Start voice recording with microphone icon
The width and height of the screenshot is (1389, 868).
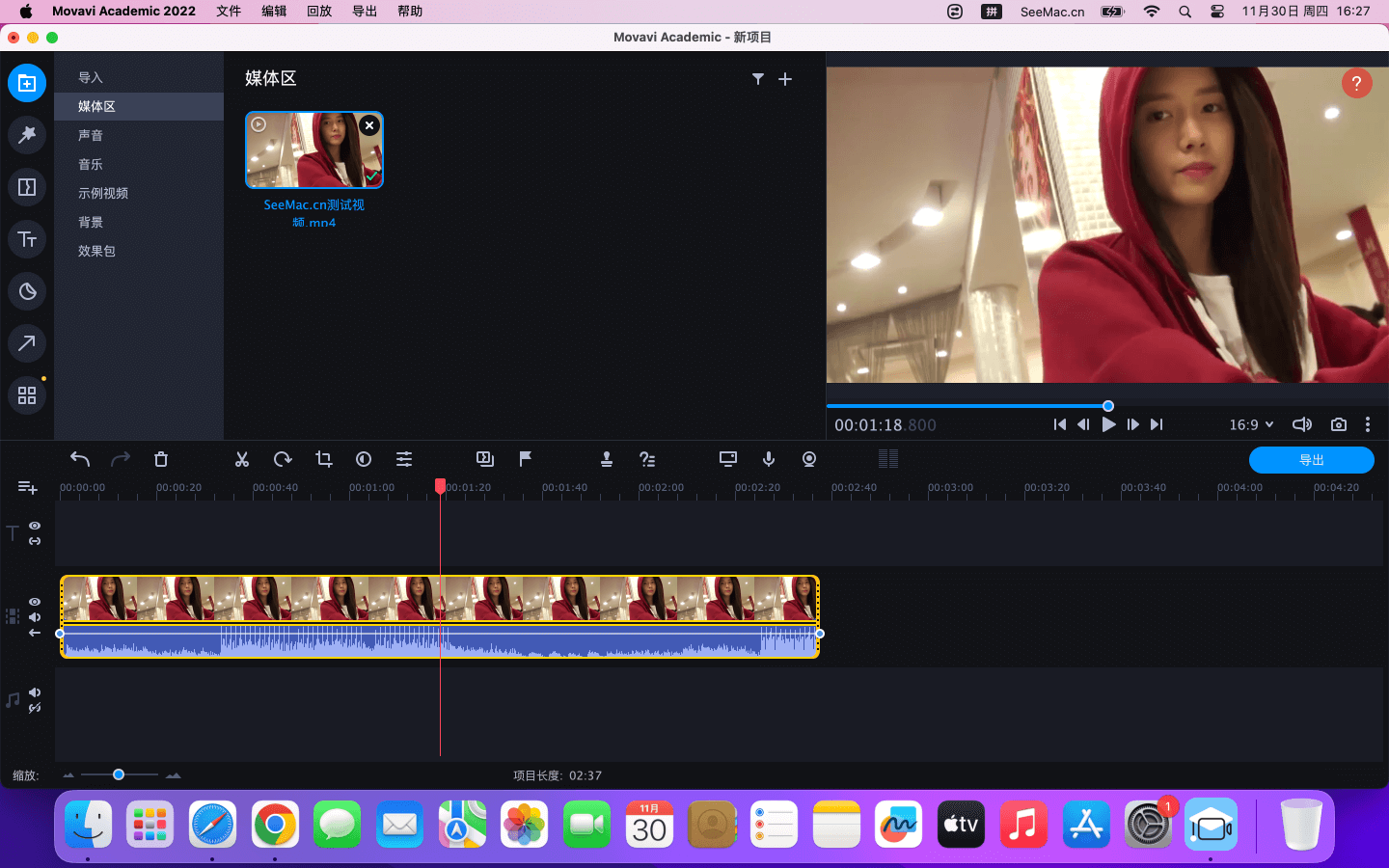point(769,459)
